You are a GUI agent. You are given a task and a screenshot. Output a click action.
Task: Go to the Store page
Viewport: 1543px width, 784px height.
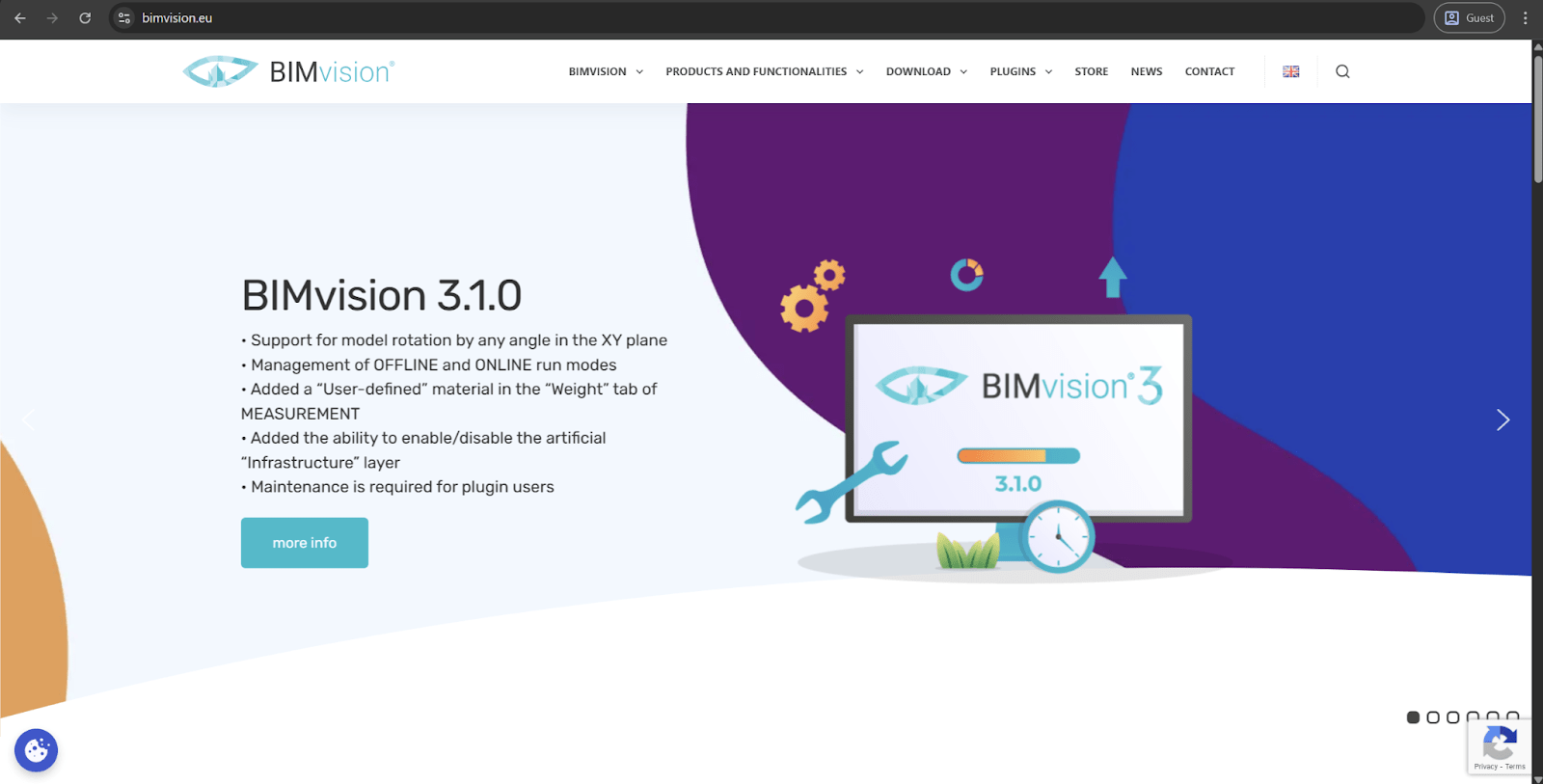[x=1091, y=71]
